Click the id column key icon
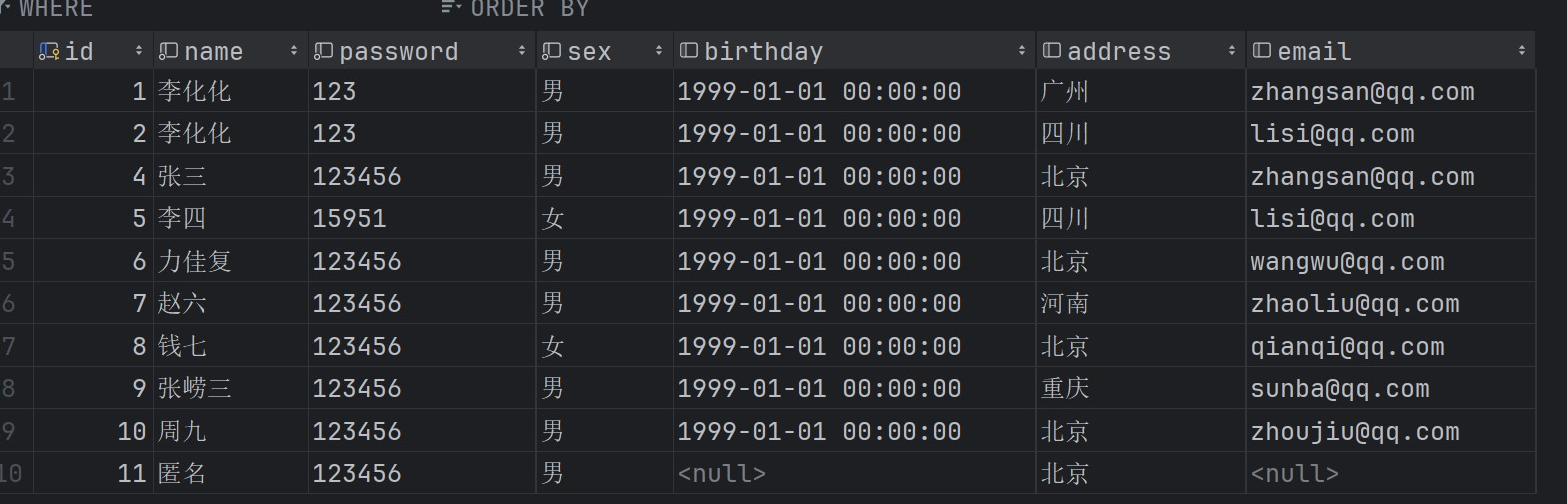 point(49,51)
